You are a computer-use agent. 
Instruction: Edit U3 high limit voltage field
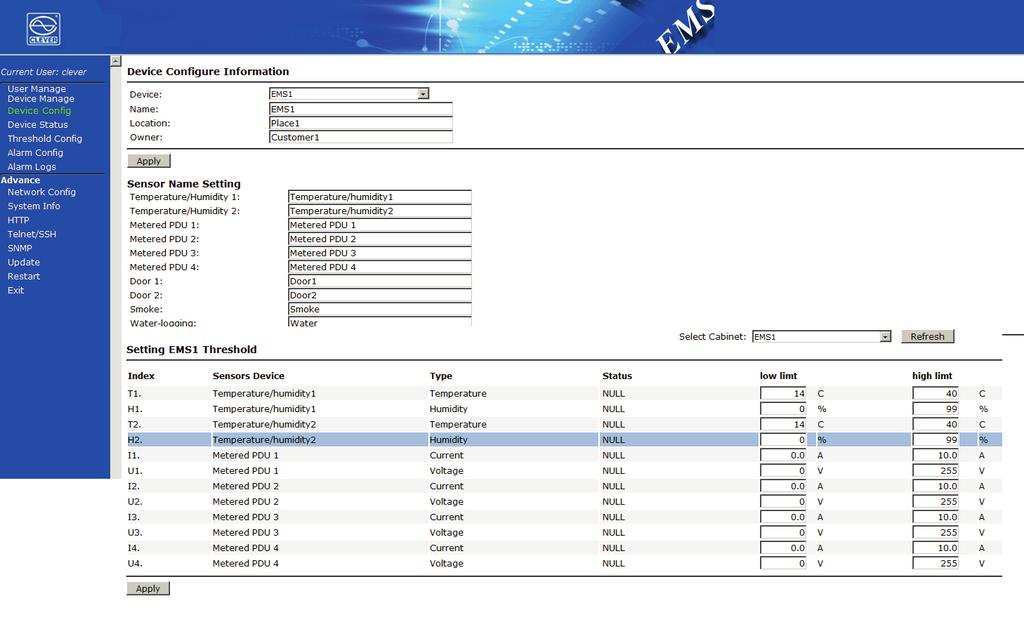point(935,532)
